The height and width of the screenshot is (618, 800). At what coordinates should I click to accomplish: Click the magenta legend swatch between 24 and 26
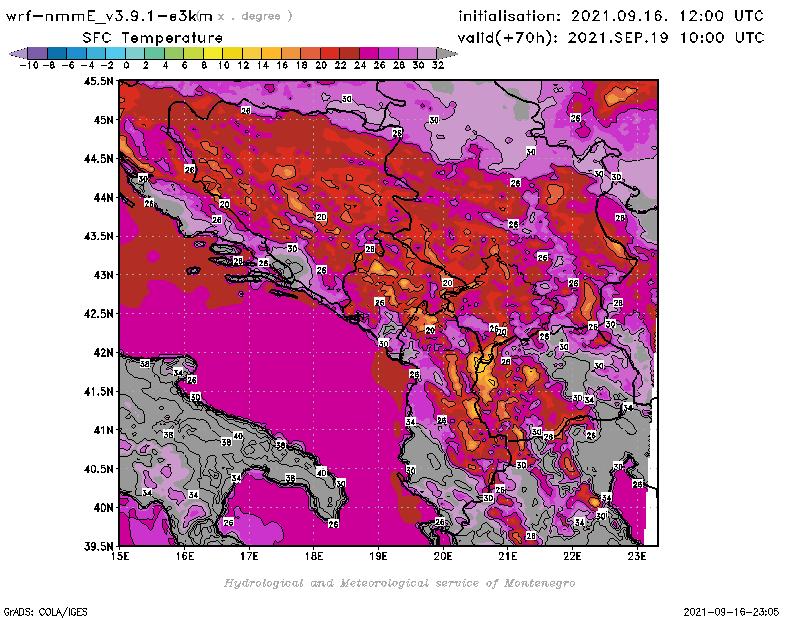(369, 53)
